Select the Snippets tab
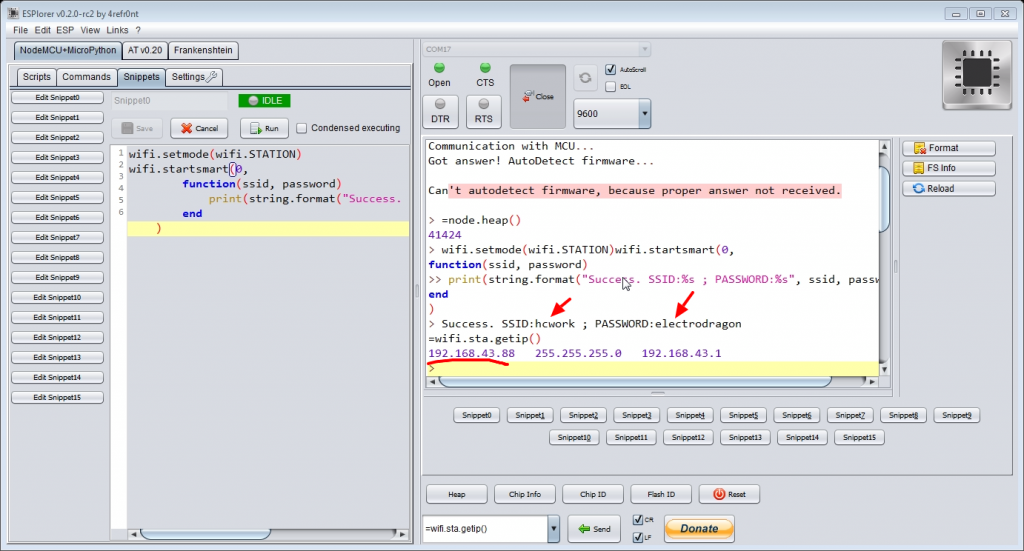Screen dimensions: 1024x551 [x=141, y=77]
